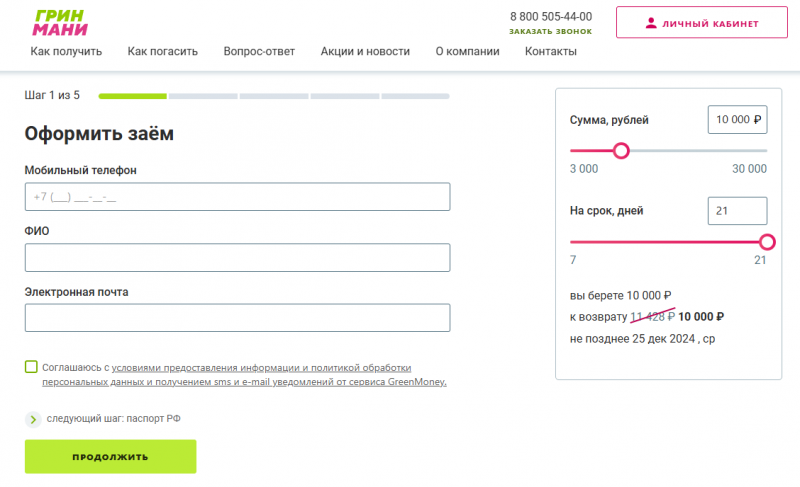The height and width of the screenshot is (487, 800).
Task: Click the green arrow next-step icon
Action: (x=33, y=420)
